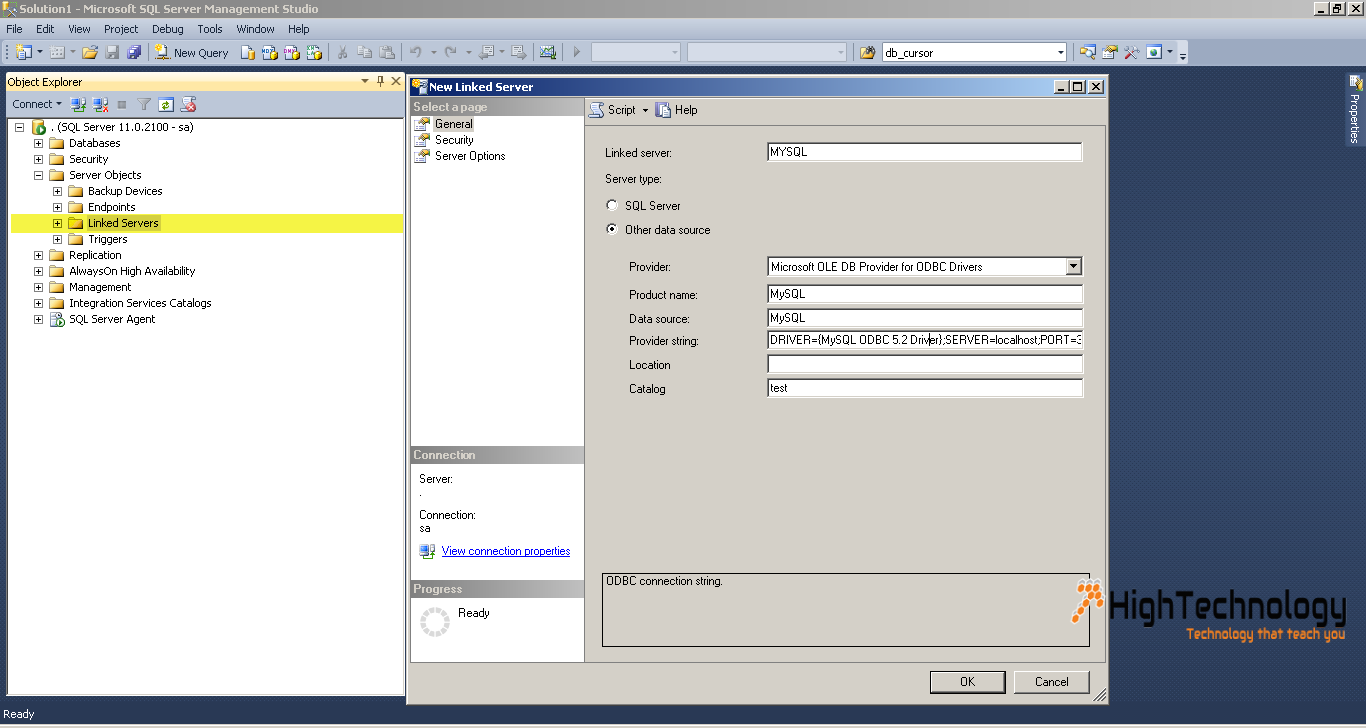Open the Window menu
The height and width of the screenshot is (728, 1366).
pos(256,29)
